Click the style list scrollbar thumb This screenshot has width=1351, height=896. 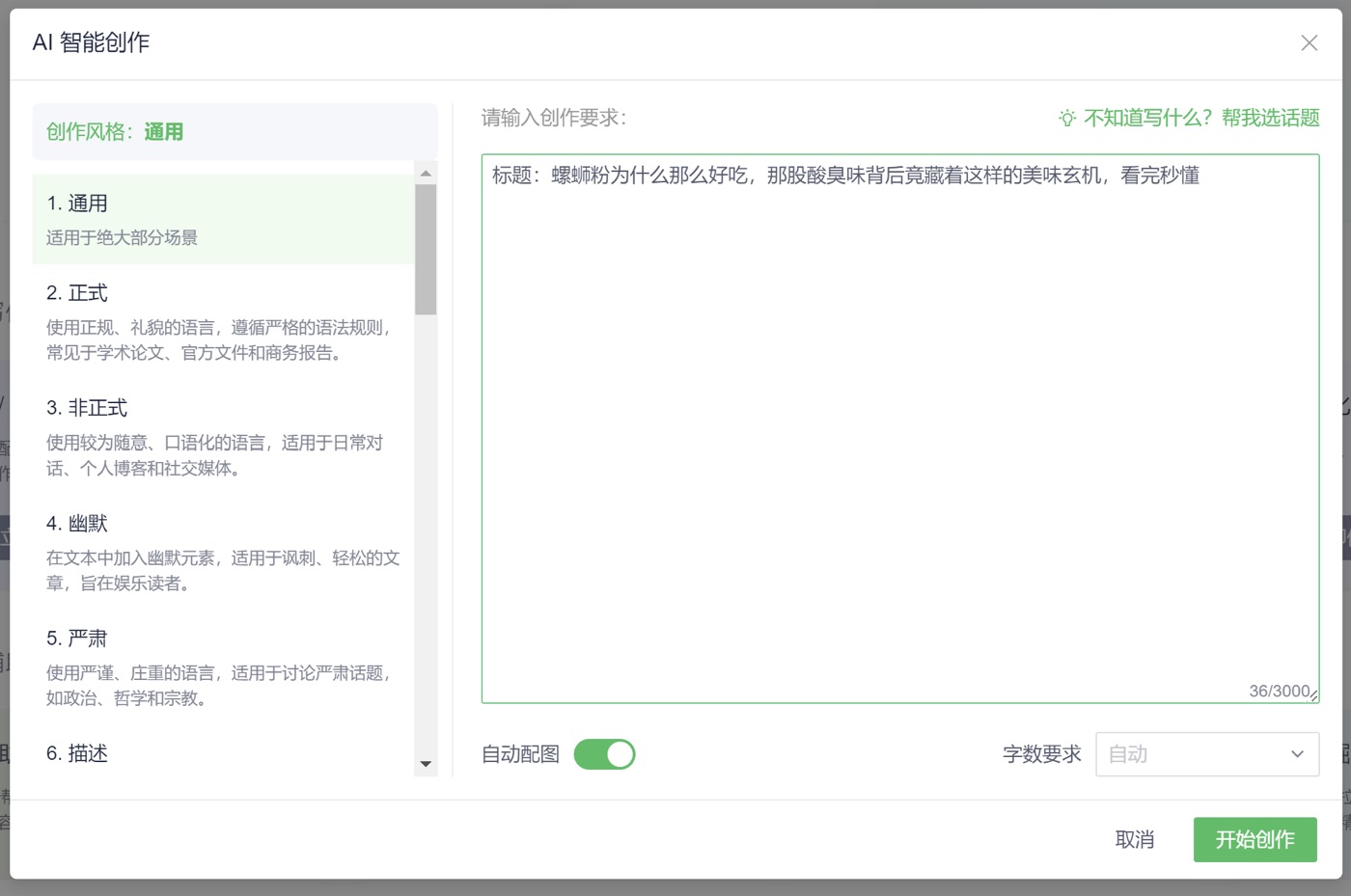[426, 249]
